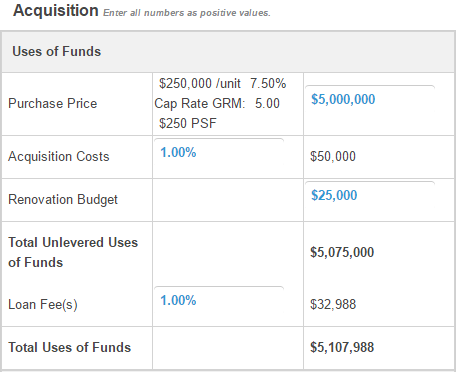Image resolution: width=456 pixels, height=372 pixels.
Task: Click the $250 PSF metric
Action: click(x=188, y=123)
